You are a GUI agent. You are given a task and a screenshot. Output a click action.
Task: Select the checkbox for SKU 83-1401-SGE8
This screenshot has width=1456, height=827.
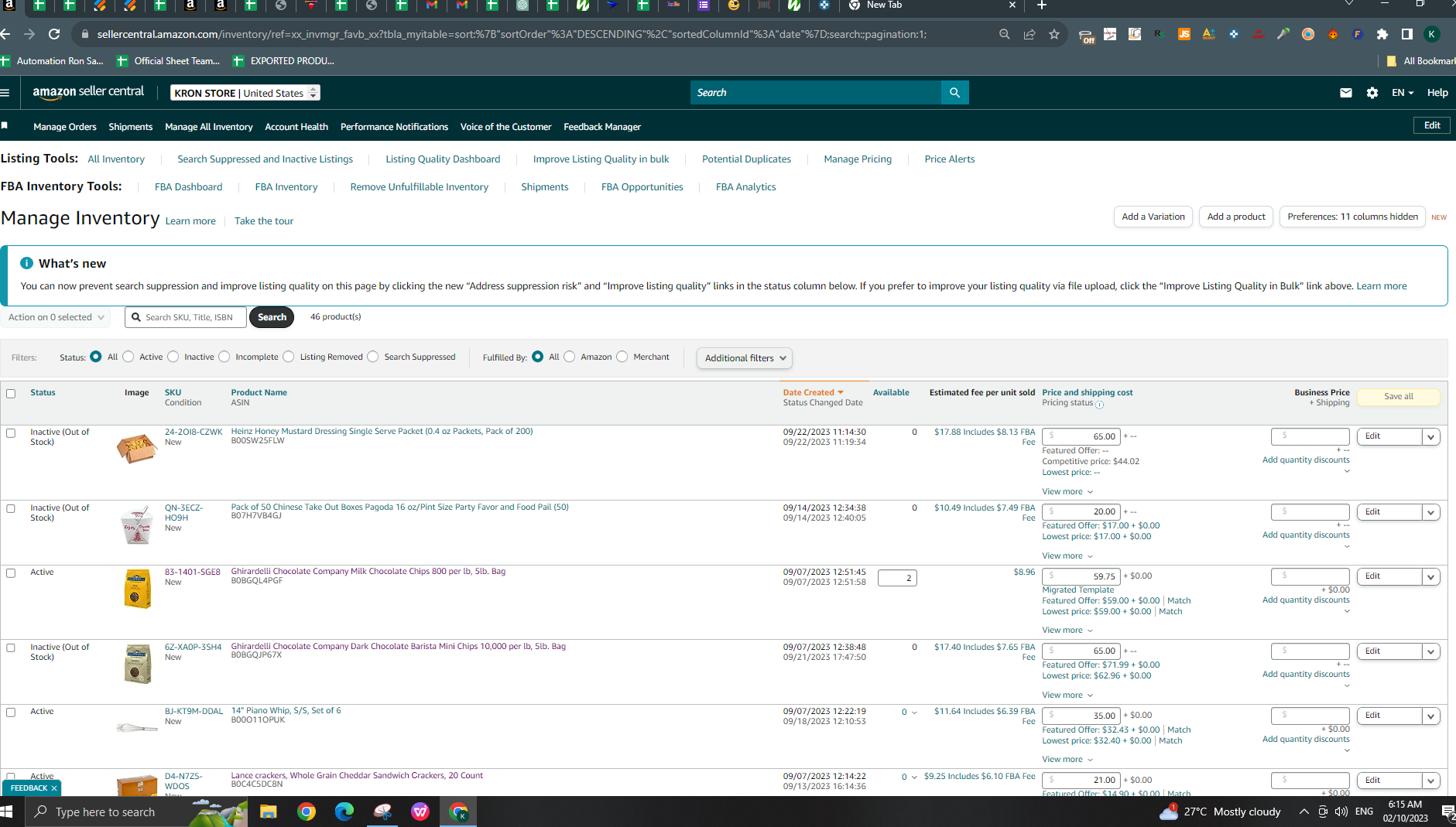(x=11, y=573)
